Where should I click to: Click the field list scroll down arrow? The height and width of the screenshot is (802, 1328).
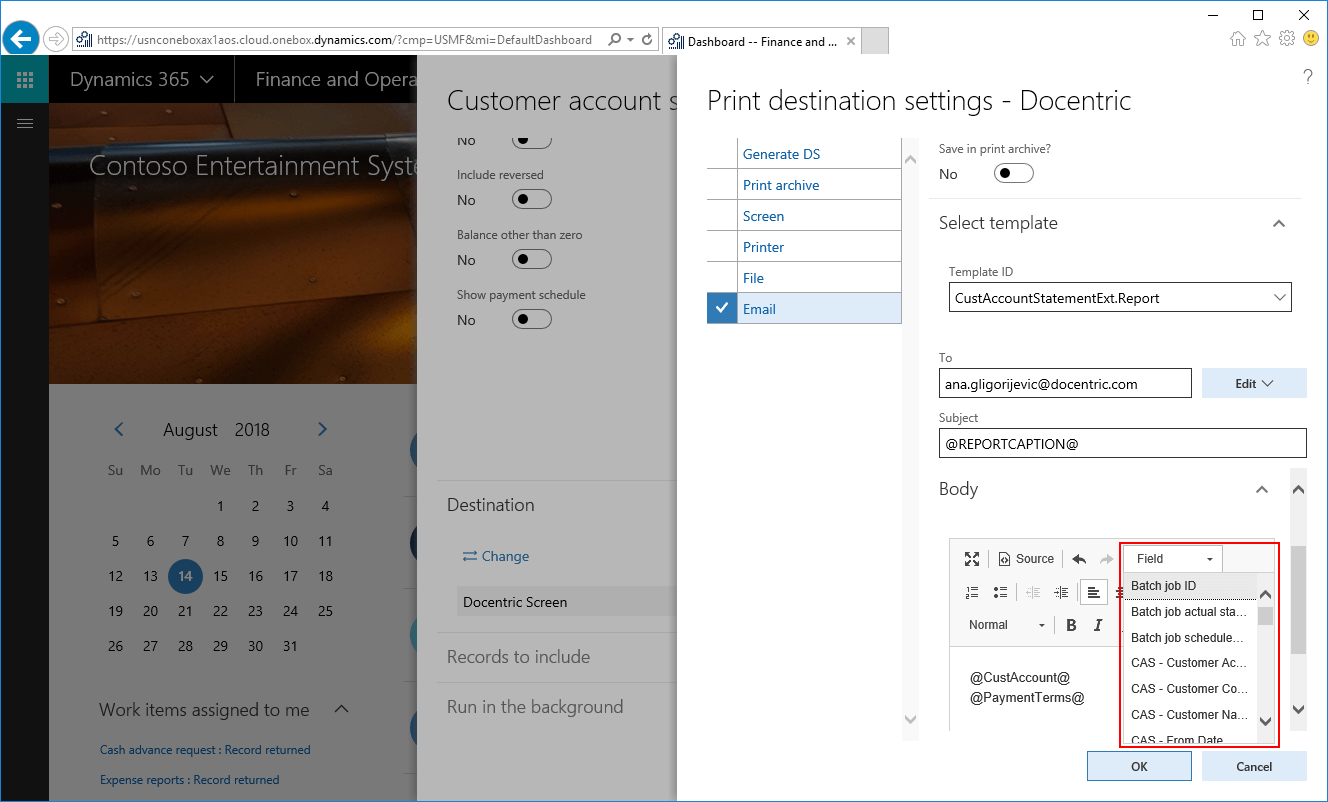[1265, 721]
